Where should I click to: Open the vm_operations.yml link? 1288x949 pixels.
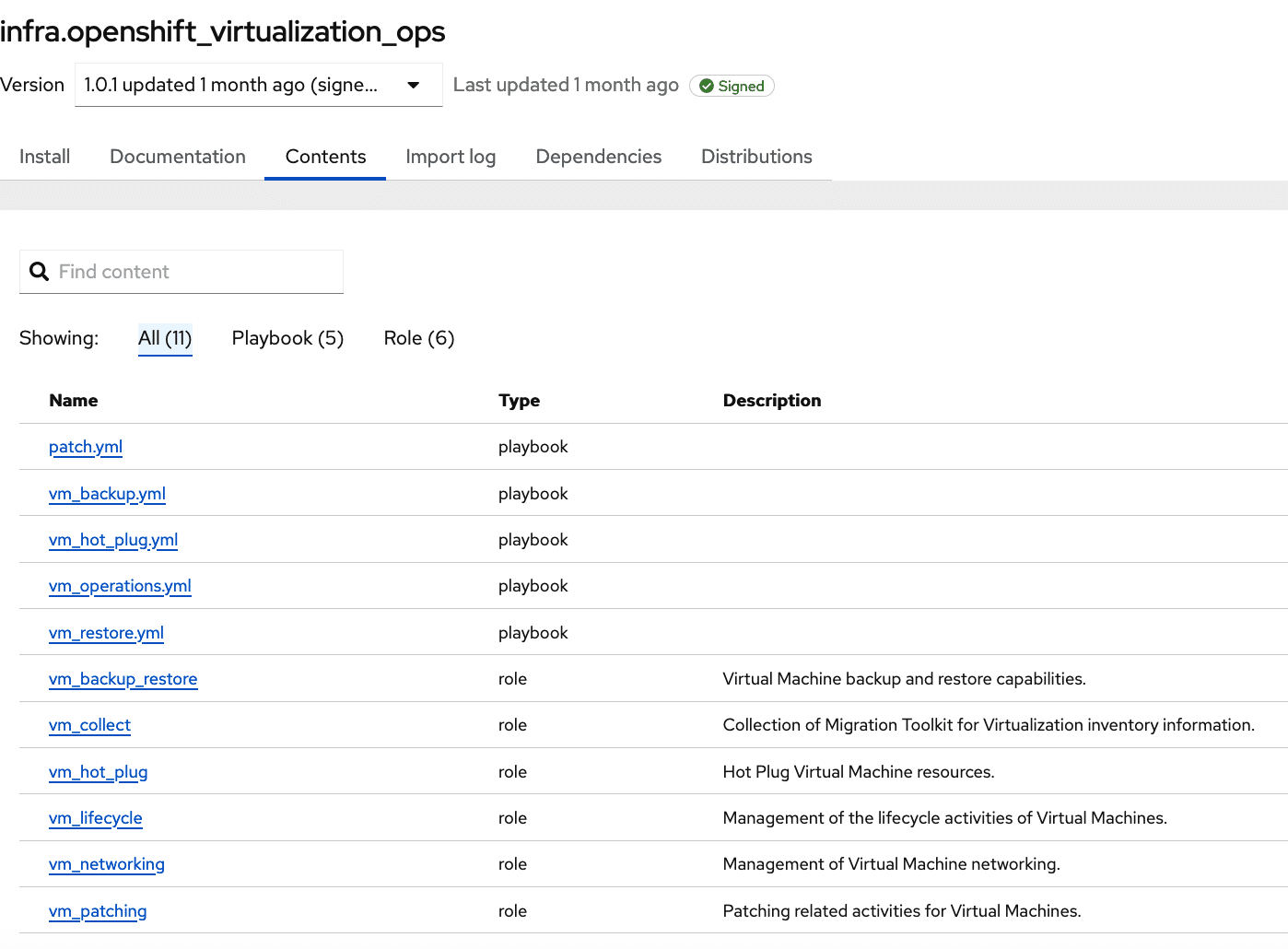120,586
